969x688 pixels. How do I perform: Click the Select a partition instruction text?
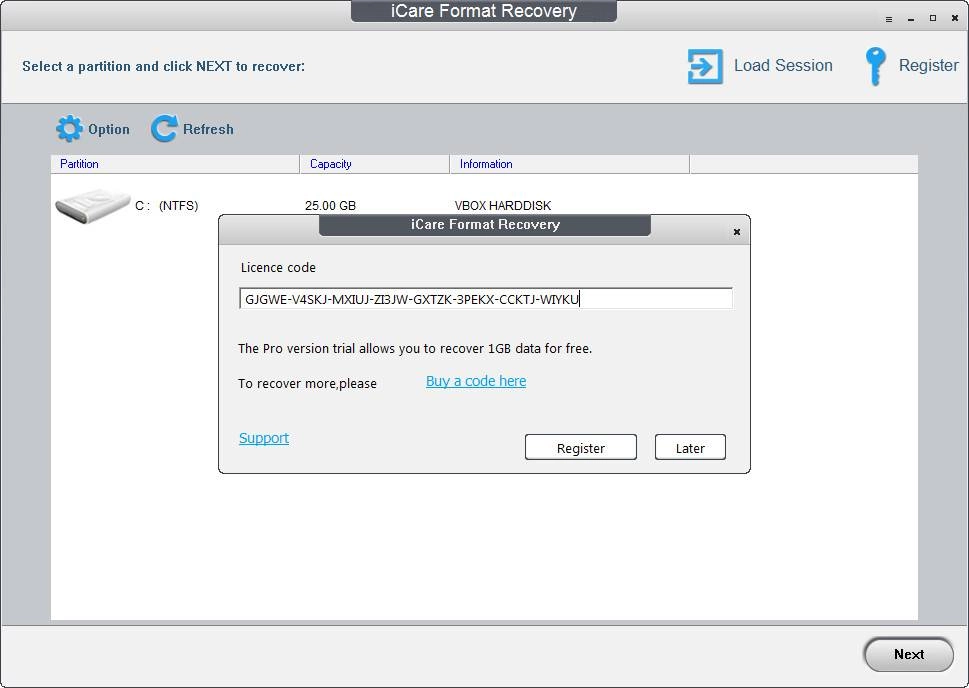pyautogui.click(x=164, y=66)
